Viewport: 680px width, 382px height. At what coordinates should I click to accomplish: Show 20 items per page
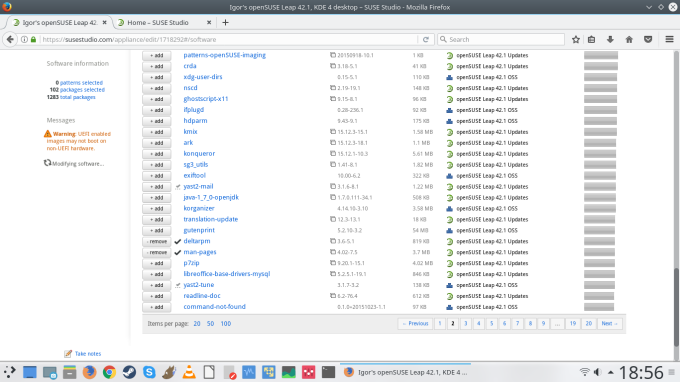tap(197, 323)
